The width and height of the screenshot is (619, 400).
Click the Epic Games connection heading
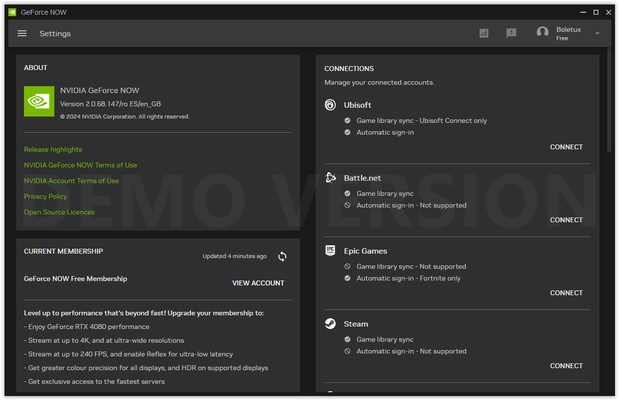(365, 251)
